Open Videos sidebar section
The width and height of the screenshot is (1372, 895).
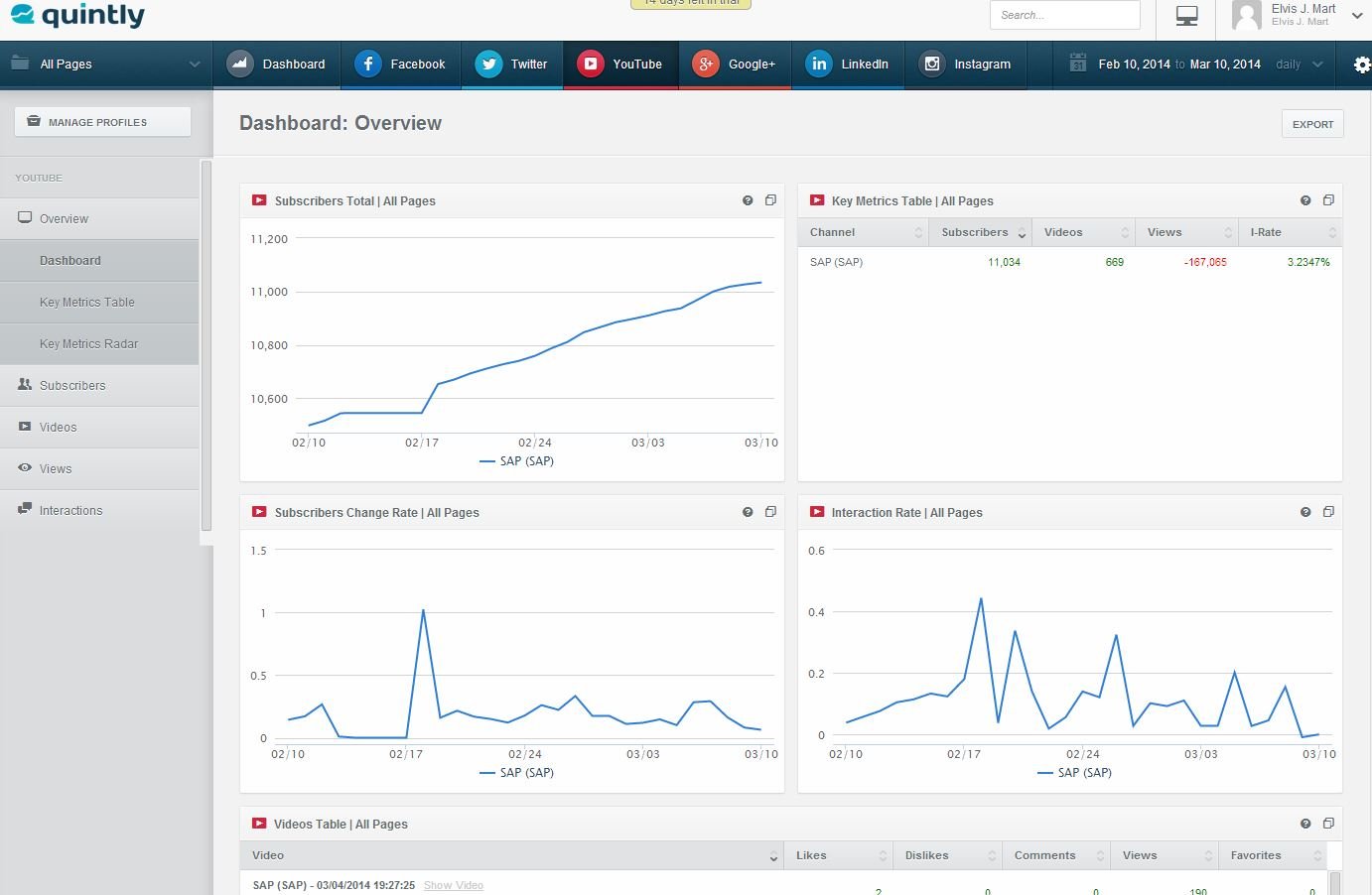point(99,427)
